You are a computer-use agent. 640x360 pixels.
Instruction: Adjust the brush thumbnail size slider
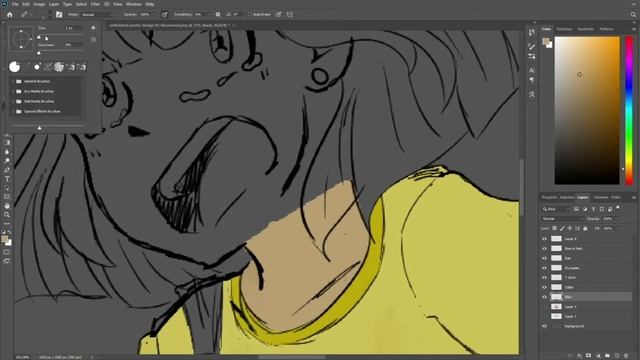click(40, 128)
